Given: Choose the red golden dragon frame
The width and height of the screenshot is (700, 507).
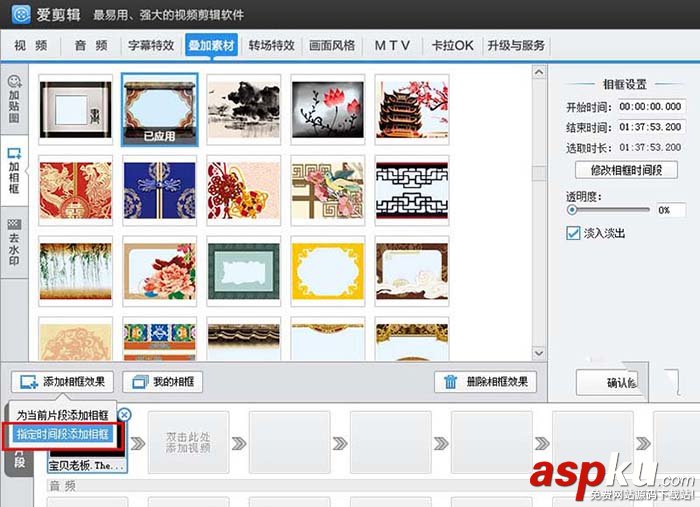Looking at the screenshot, I should 75,191.
